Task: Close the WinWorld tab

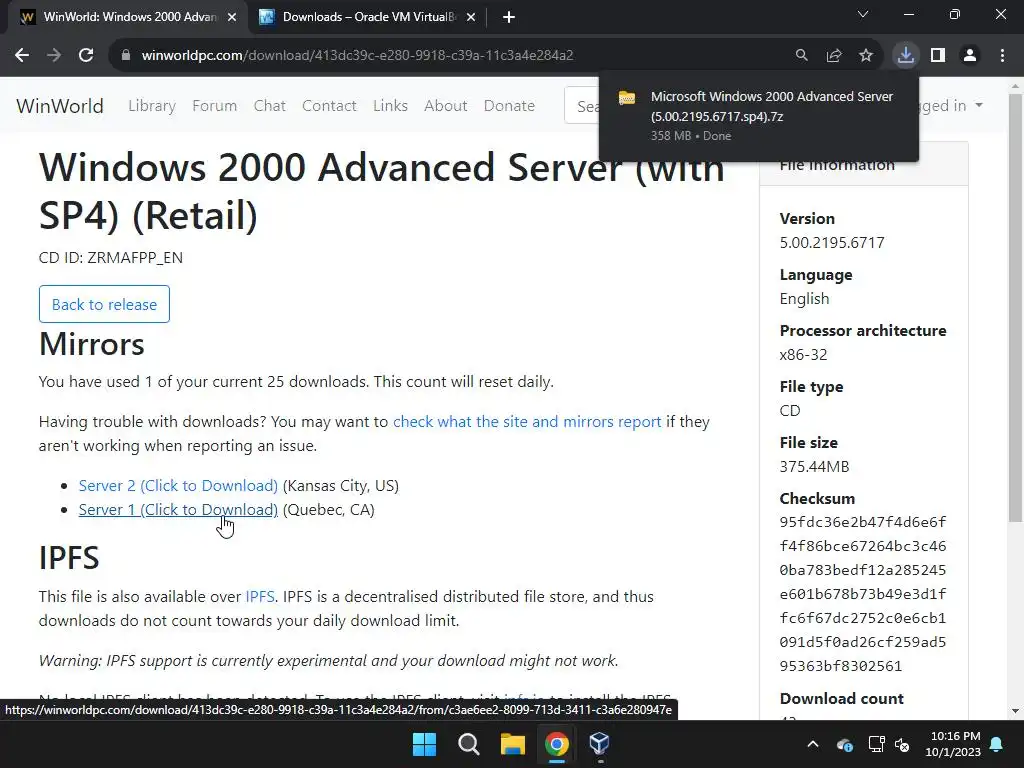Action: click(x=232, y=17)
